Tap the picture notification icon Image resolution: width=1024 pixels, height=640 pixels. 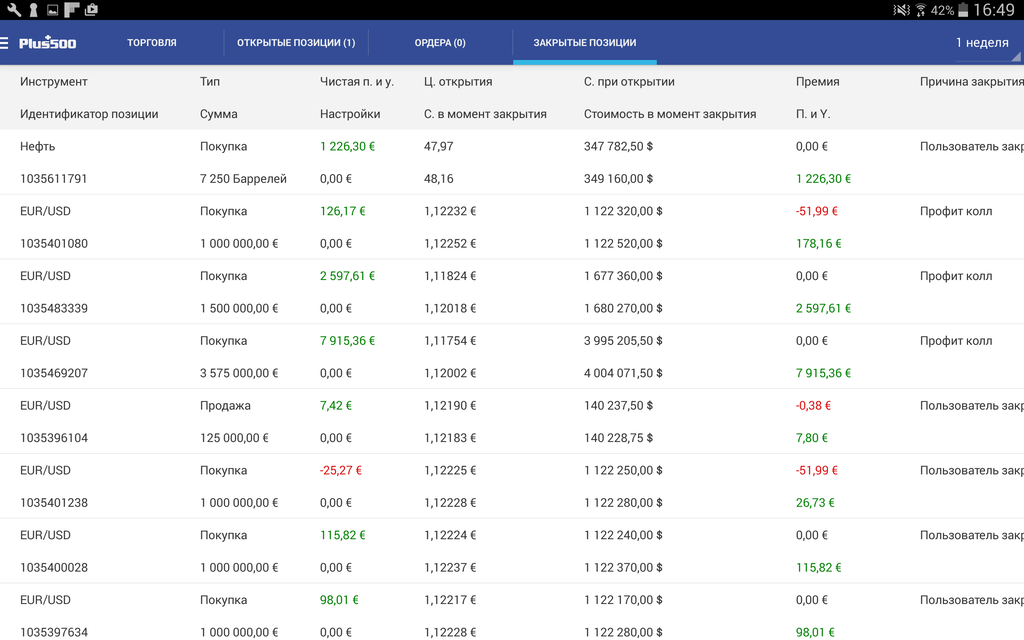pos(52,10)
